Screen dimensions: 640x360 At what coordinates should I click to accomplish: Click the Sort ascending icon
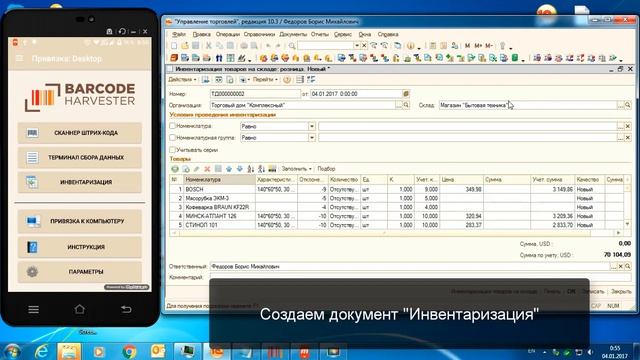251,169
